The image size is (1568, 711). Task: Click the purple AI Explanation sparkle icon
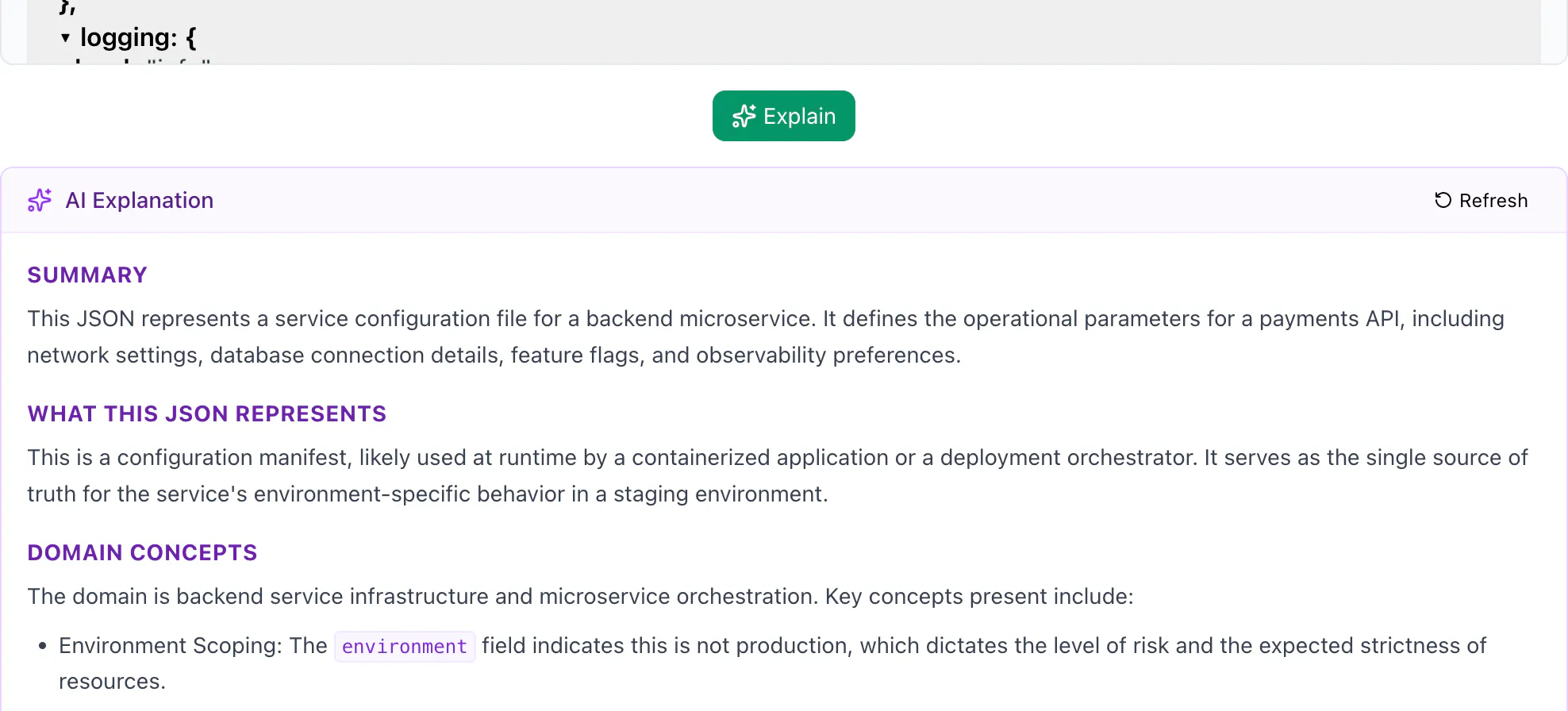coord(40,200)
